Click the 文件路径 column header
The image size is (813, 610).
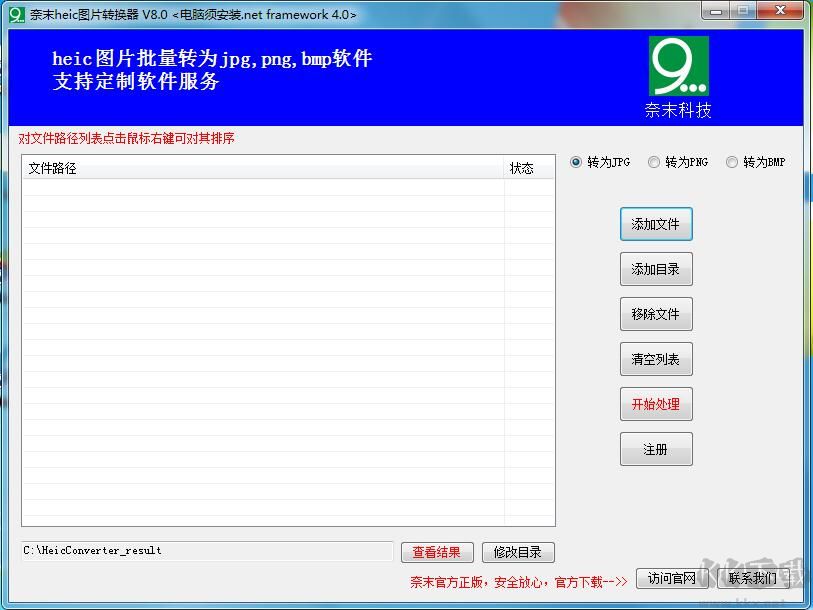pos(263,168)
